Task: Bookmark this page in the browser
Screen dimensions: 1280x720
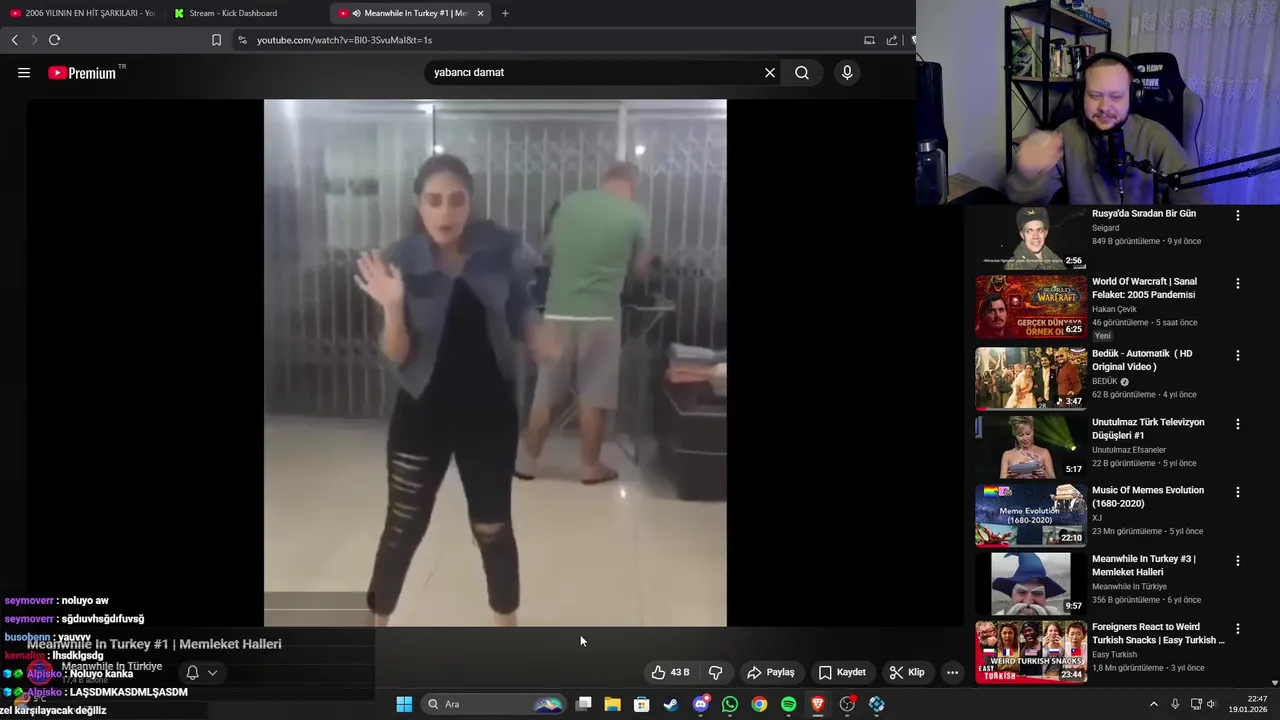Action: tap(216, 40)
